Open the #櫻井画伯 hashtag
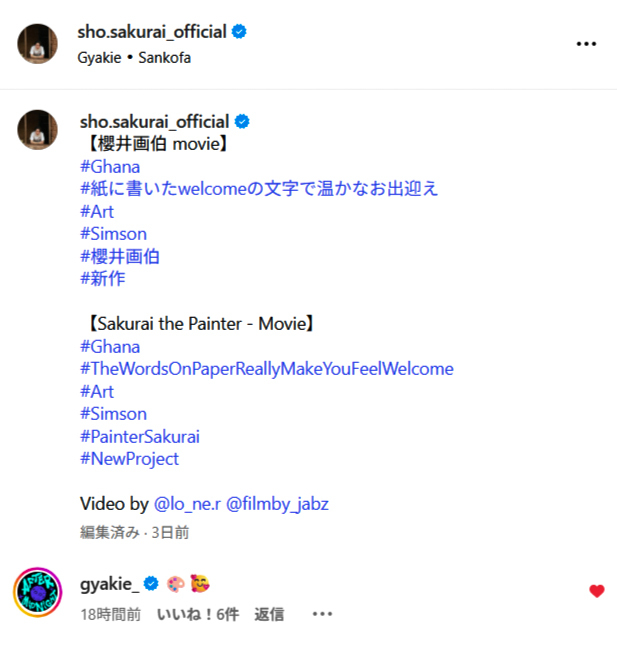This screenshot has width=617, height=648. [120, 256]
